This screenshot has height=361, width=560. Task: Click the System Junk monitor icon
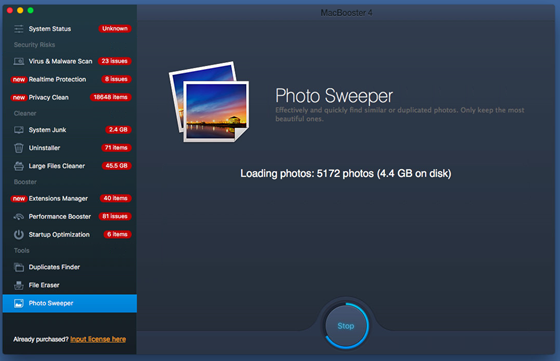(19, 130)
